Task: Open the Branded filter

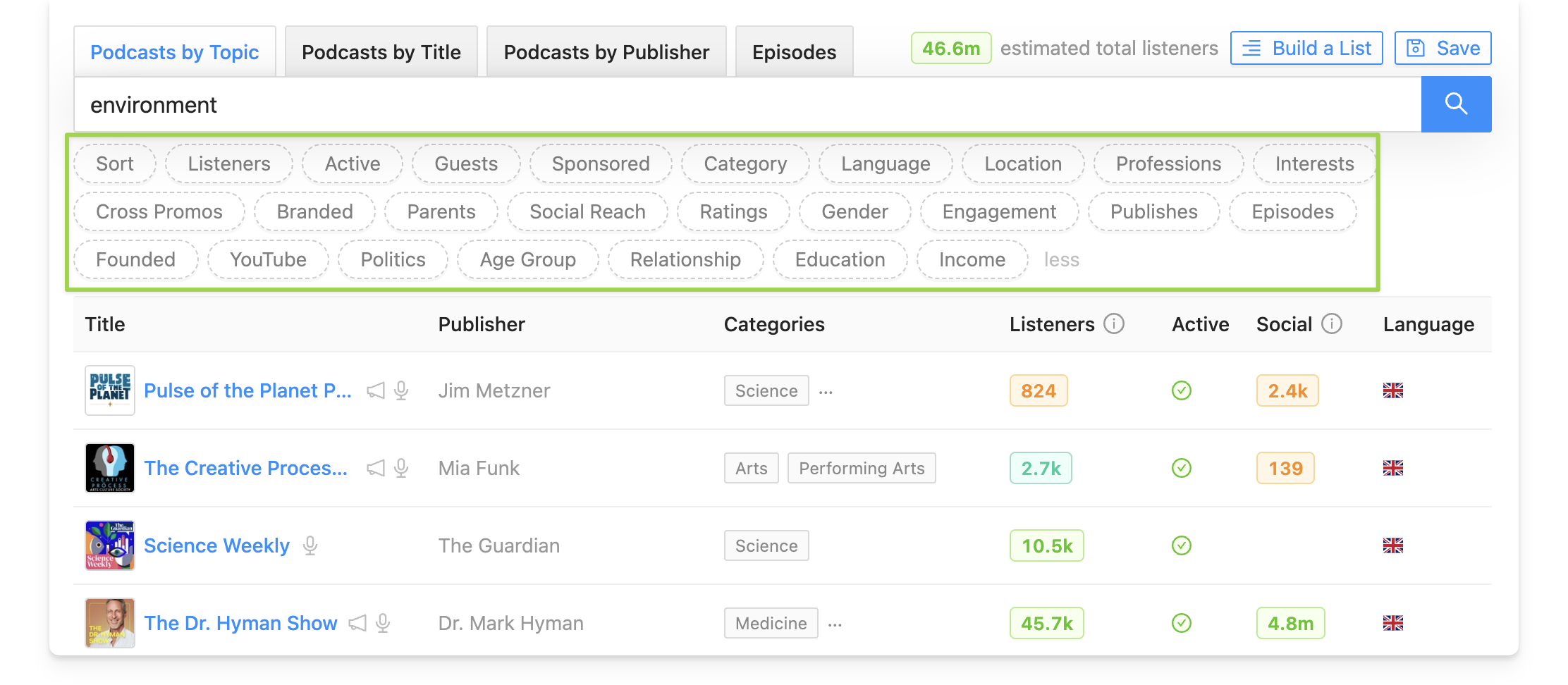Action: [314, 211]
